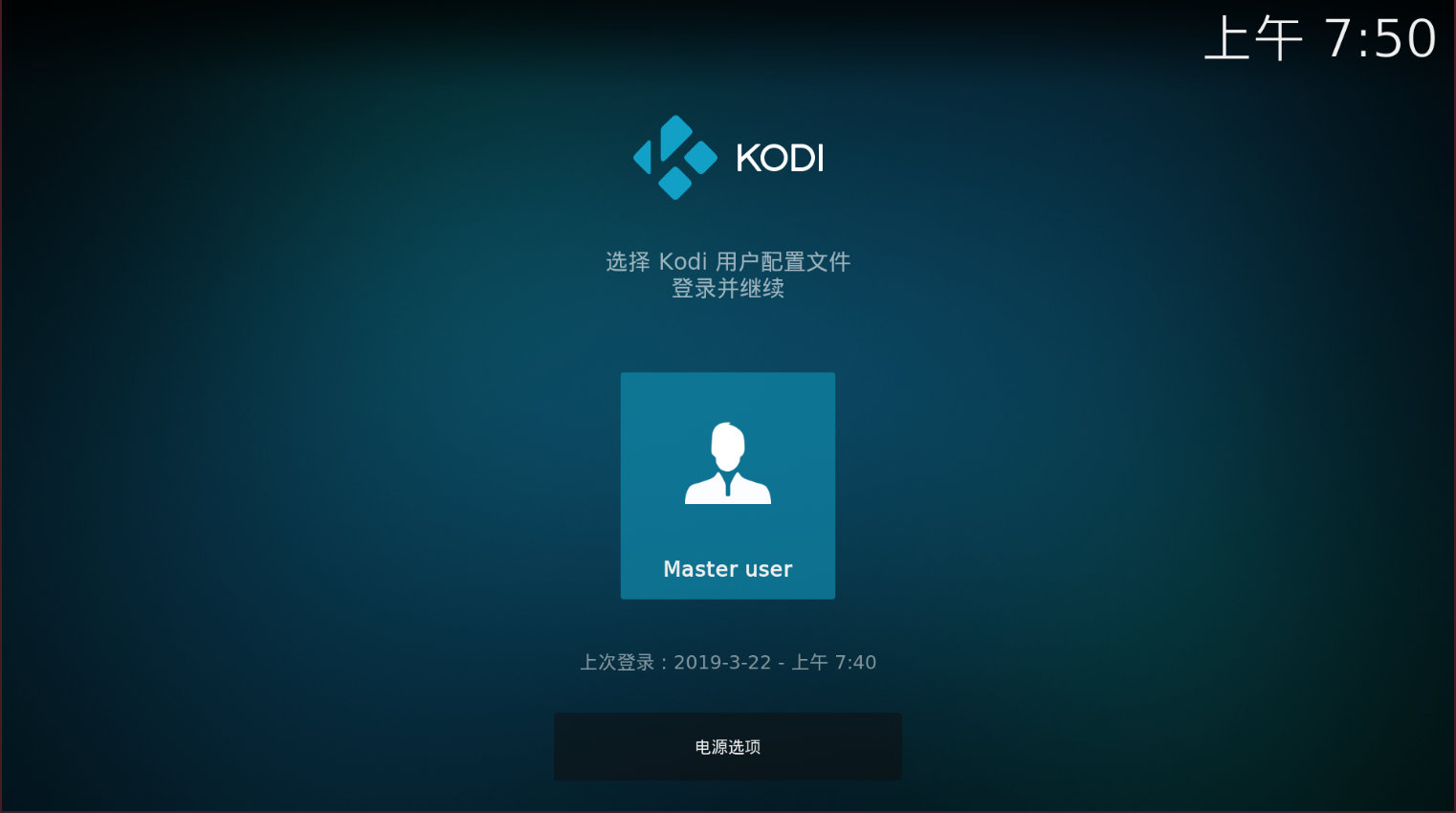Click the 登录并继续 subtitle text
The width and height of the screenshot is (1456, 813).
(728, 288)
